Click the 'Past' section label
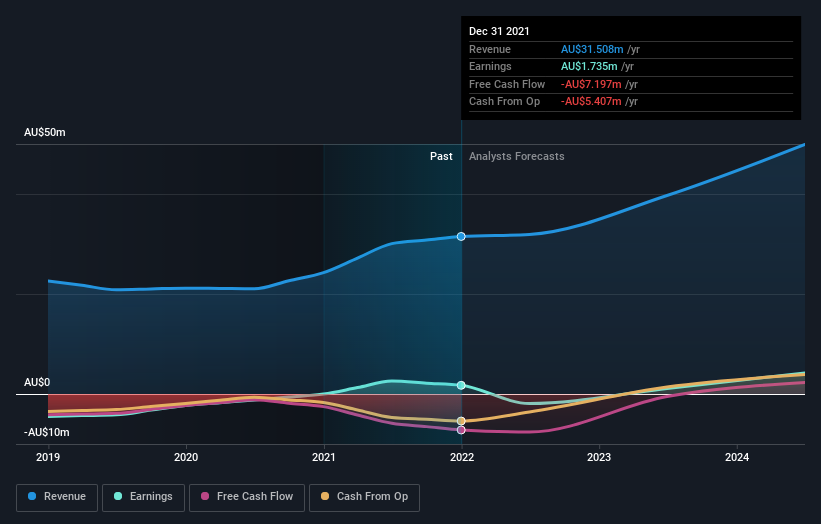The image size is (821, 524). (x=441, y=157)
